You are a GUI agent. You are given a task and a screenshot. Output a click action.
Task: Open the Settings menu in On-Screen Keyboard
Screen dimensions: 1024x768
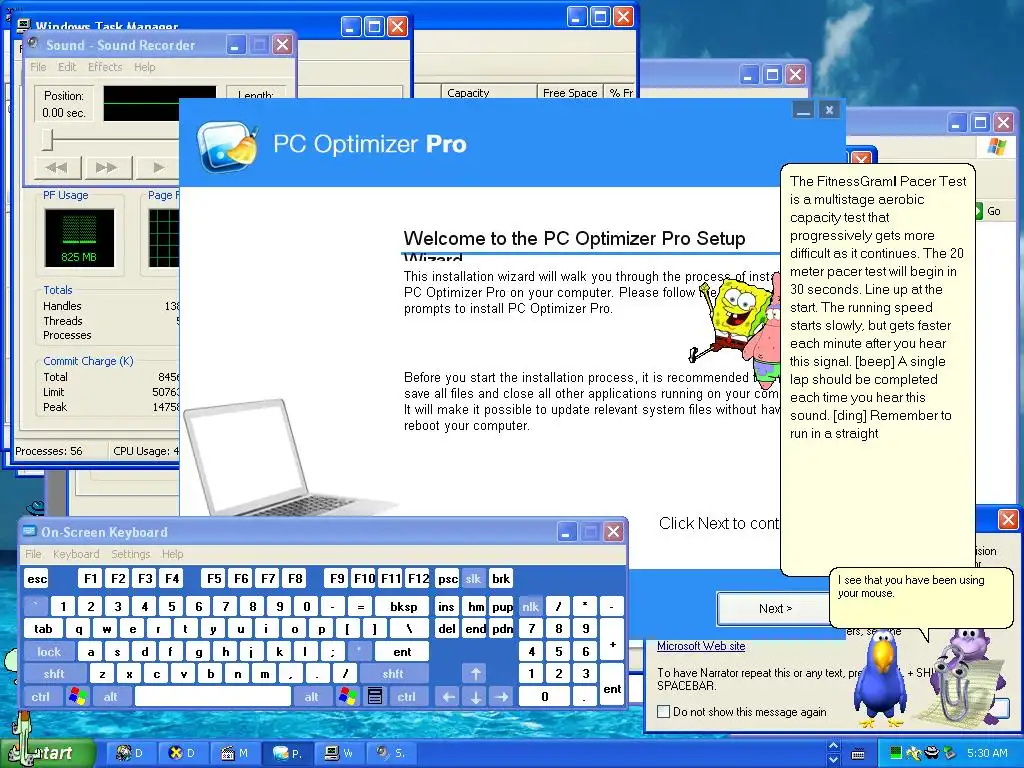(131, 554)
